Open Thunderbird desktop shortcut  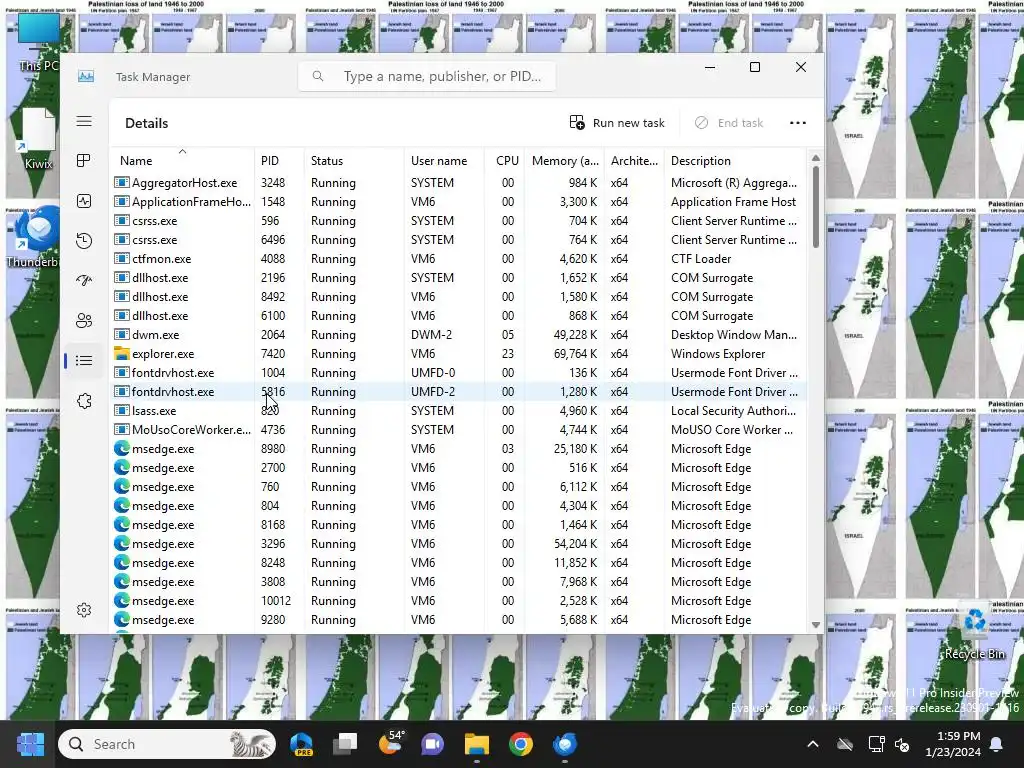[35, 237]
